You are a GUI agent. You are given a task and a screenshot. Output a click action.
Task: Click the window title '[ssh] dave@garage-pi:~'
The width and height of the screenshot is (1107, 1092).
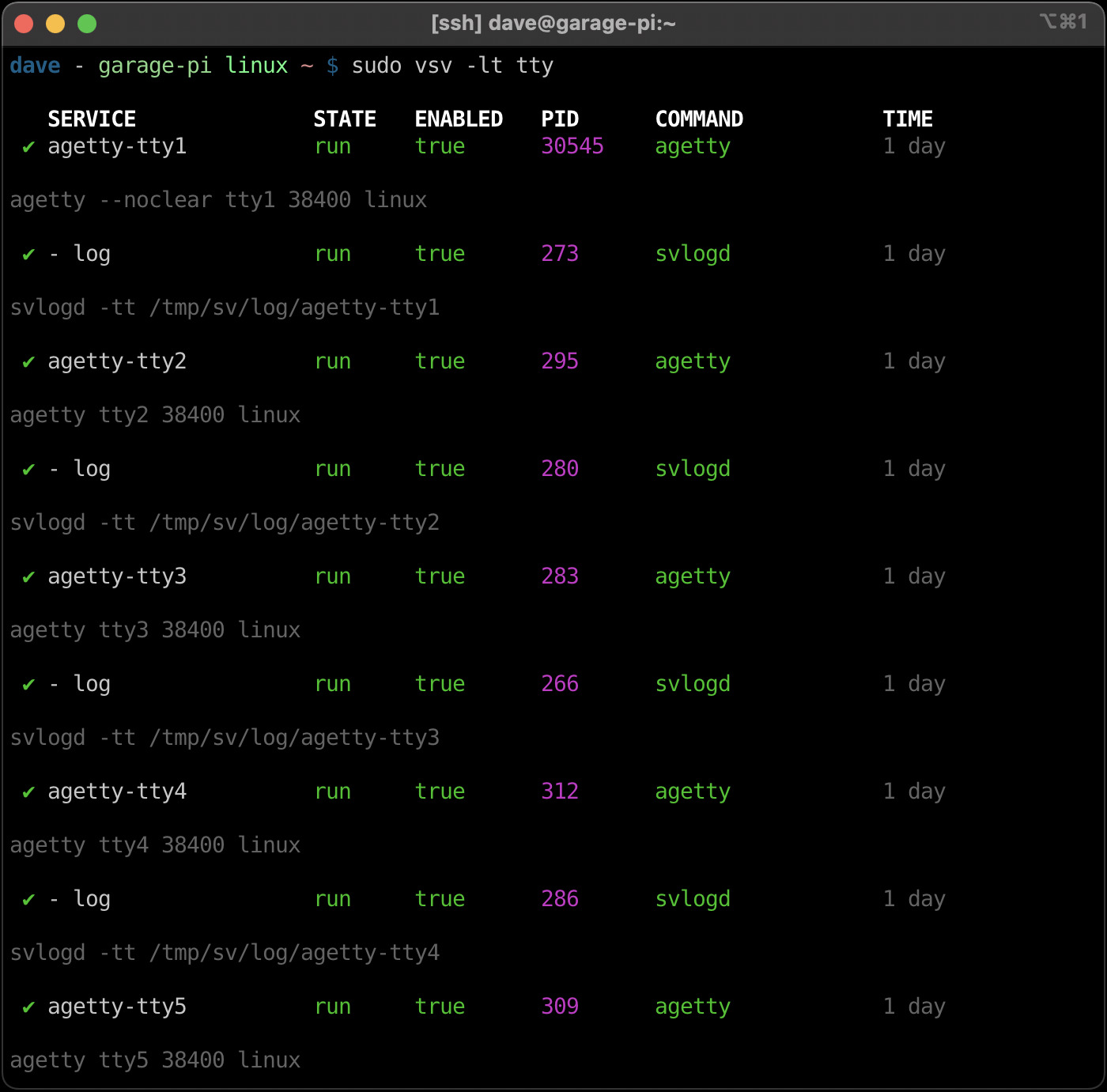(x=553, y=24)
